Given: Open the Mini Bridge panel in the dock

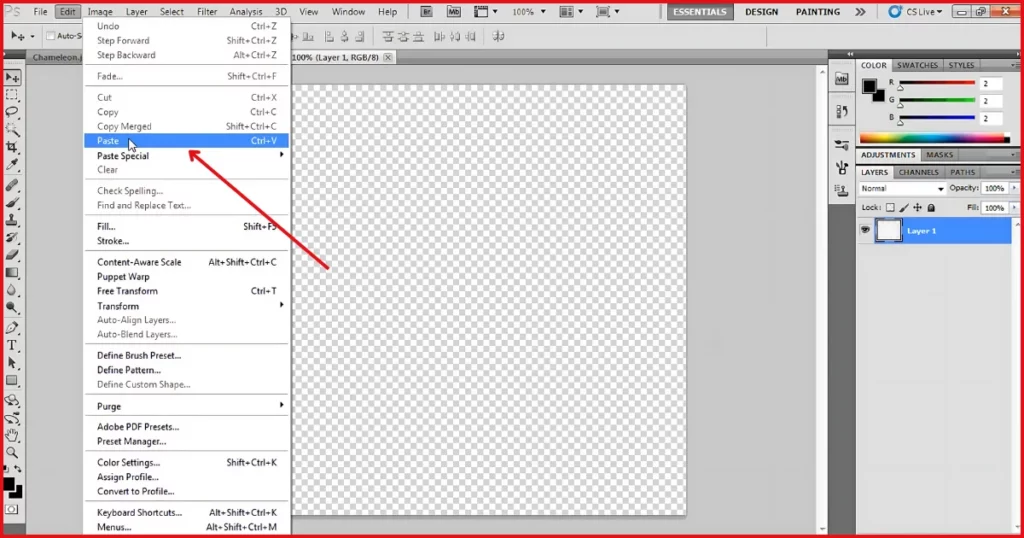Looking at the screenshot, I should tap(842, 80).
